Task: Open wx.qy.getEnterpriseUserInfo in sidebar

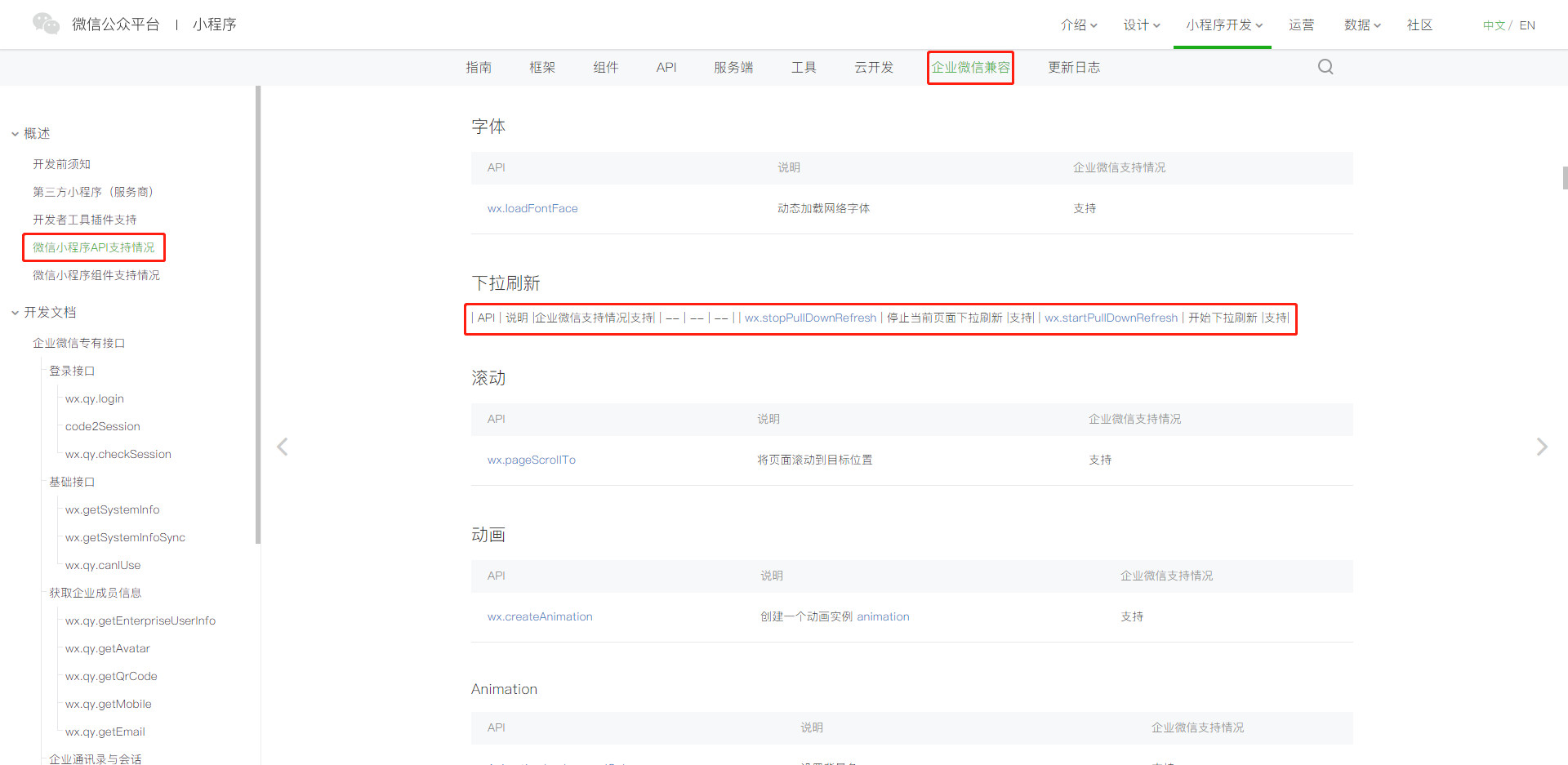Action: tap(140, 620)
